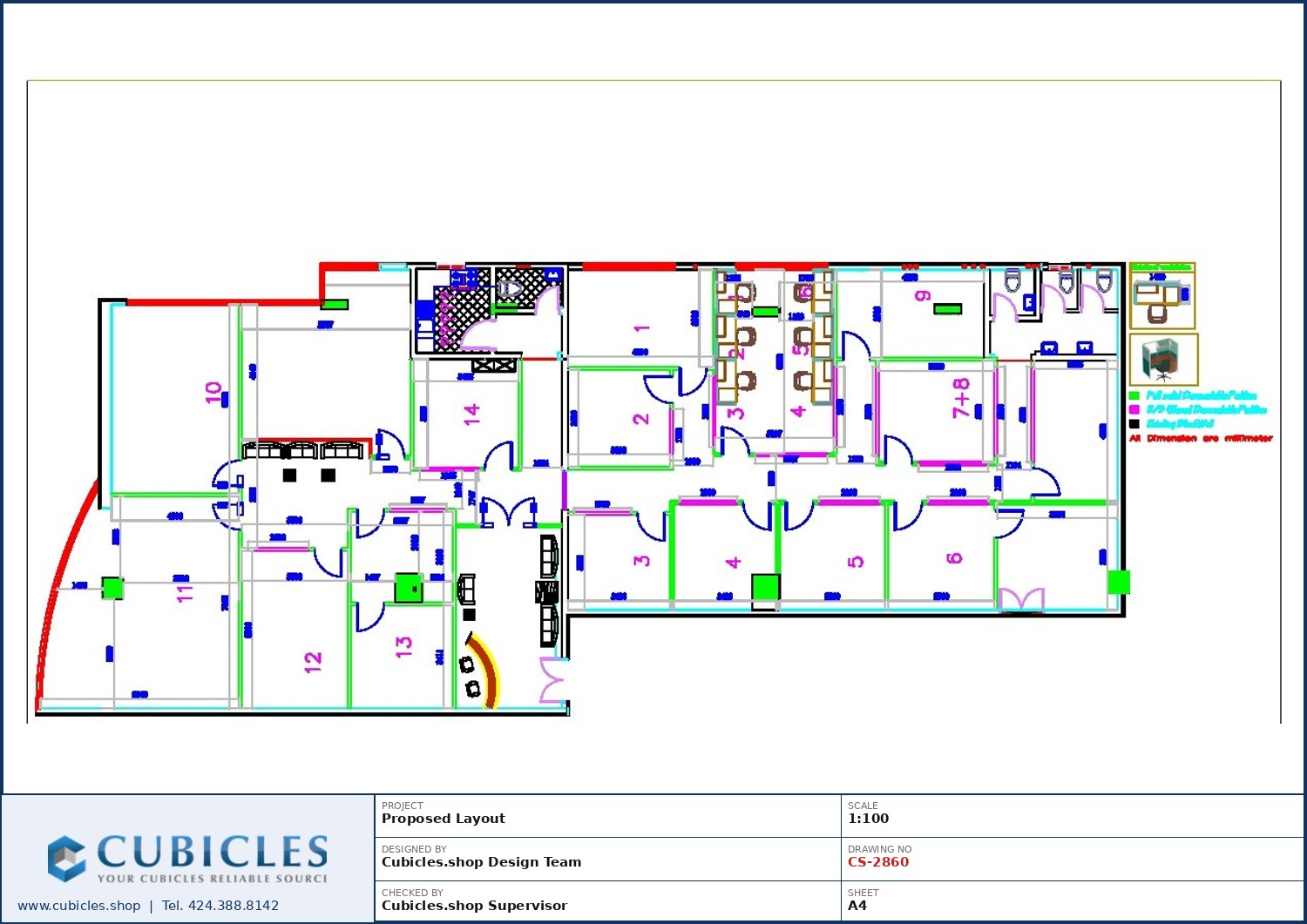
Task: Click the Cubicles cube logo icon
Action: click(x=66, y=858)
